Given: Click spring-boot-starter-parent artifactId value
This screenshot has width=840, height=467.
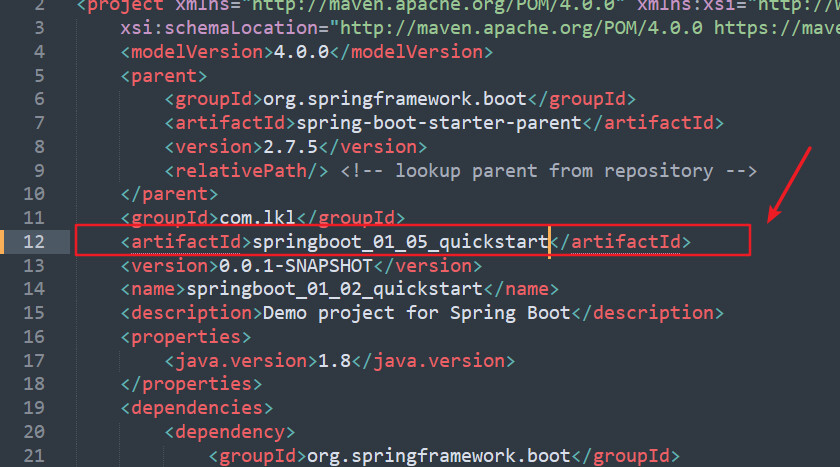Looking at the screenshot, I should pos(439,123).
